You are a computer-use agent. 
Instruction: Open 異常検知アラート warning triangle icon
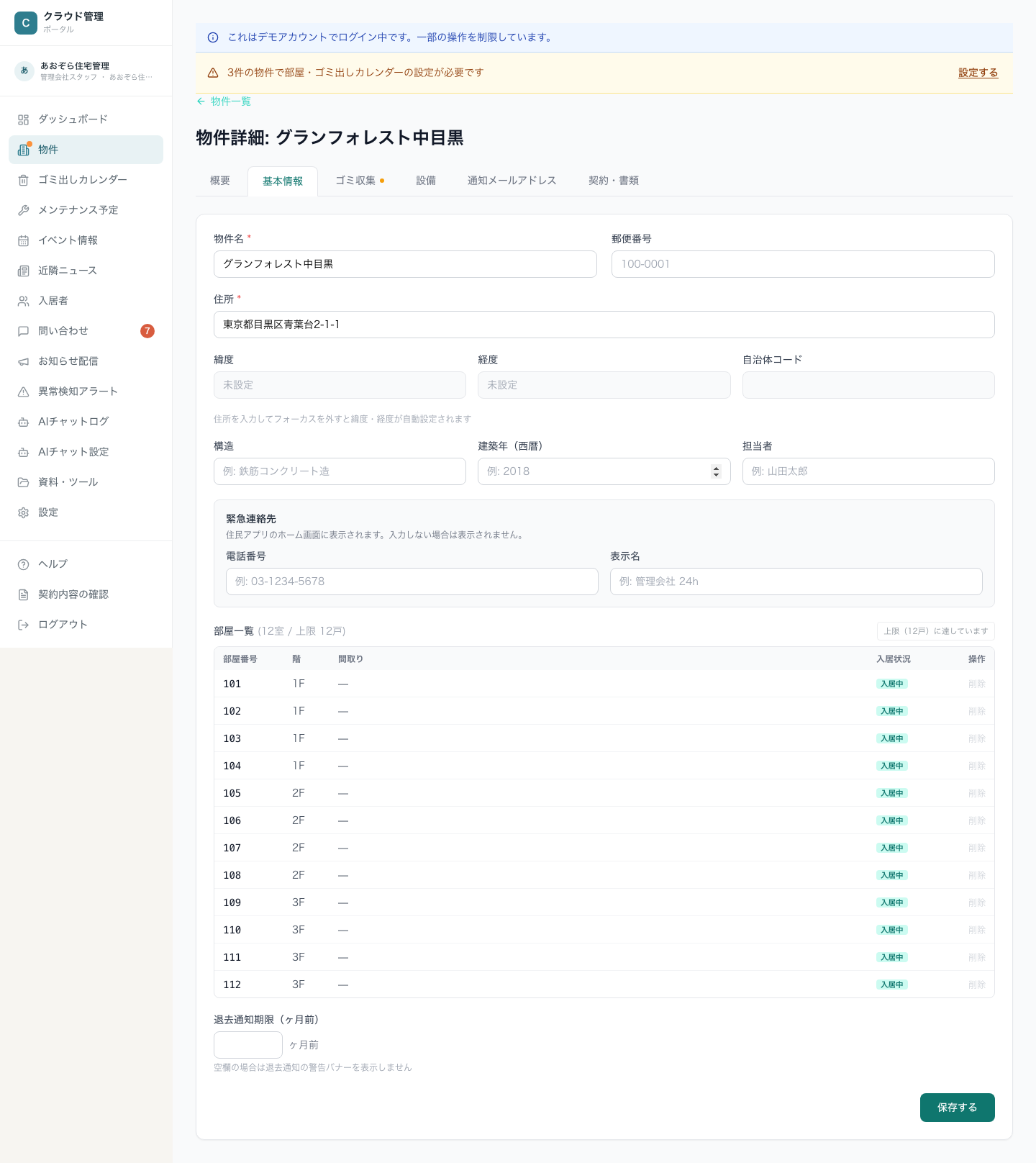click(24, 392)
